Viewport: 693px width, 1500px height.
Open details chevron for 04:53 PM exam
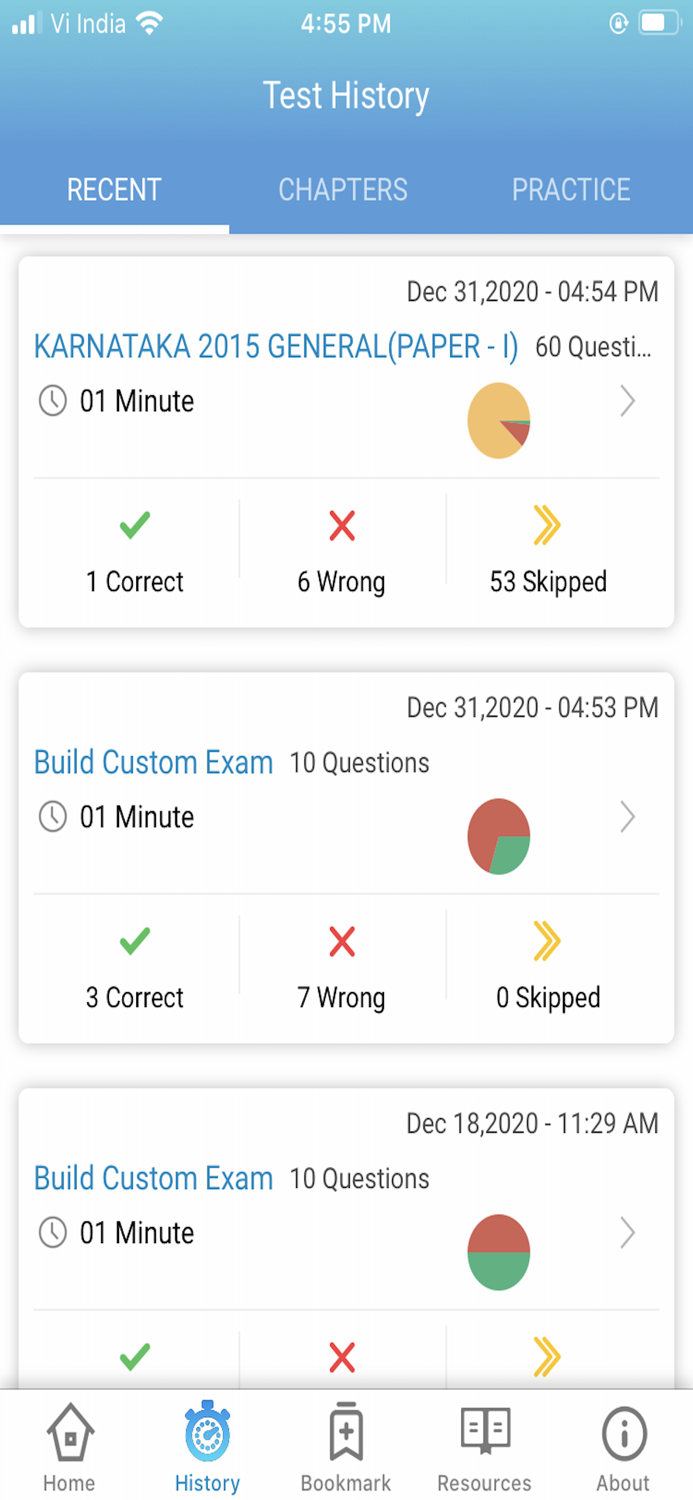628,817
